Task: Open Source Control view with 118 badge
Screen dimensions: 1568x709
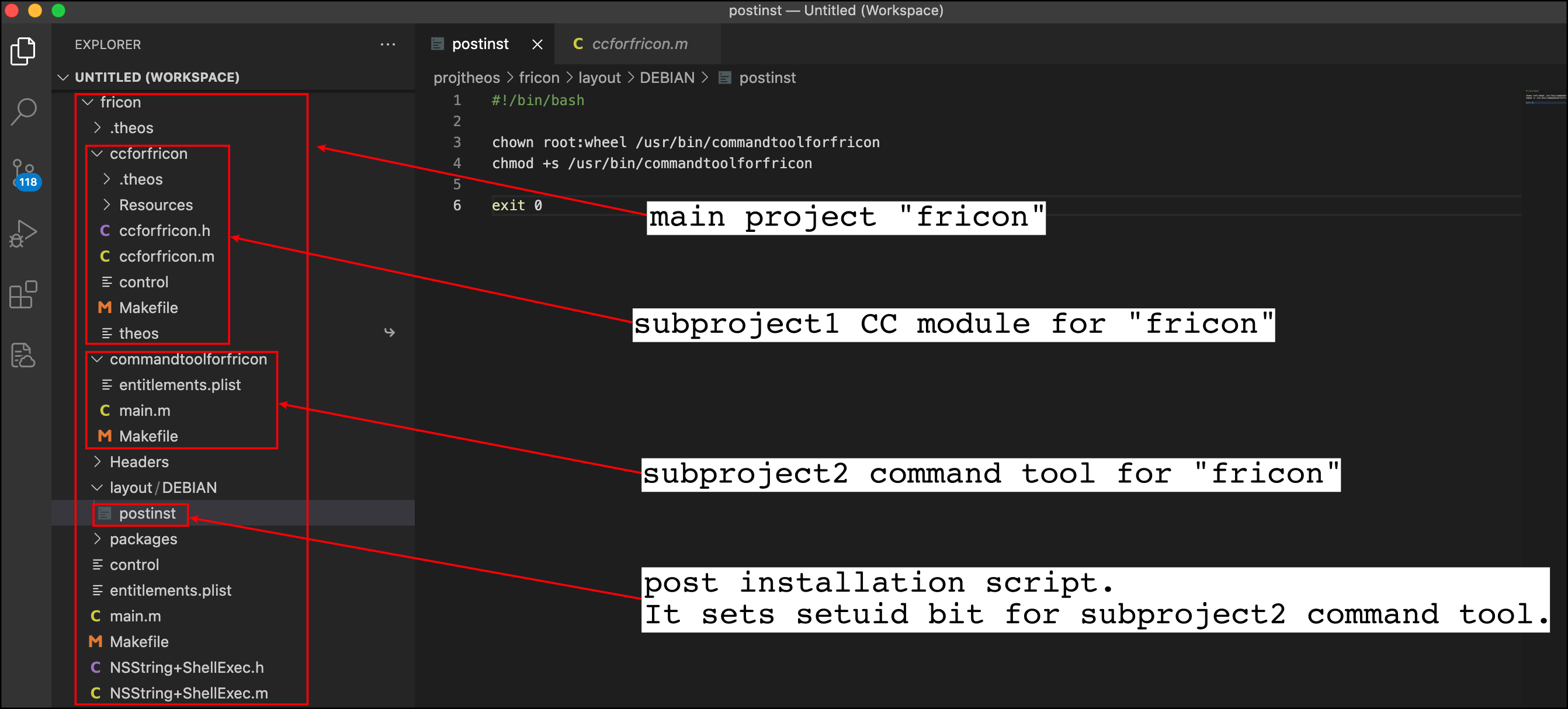Action: pyautogui.click(x=23, y=173)
